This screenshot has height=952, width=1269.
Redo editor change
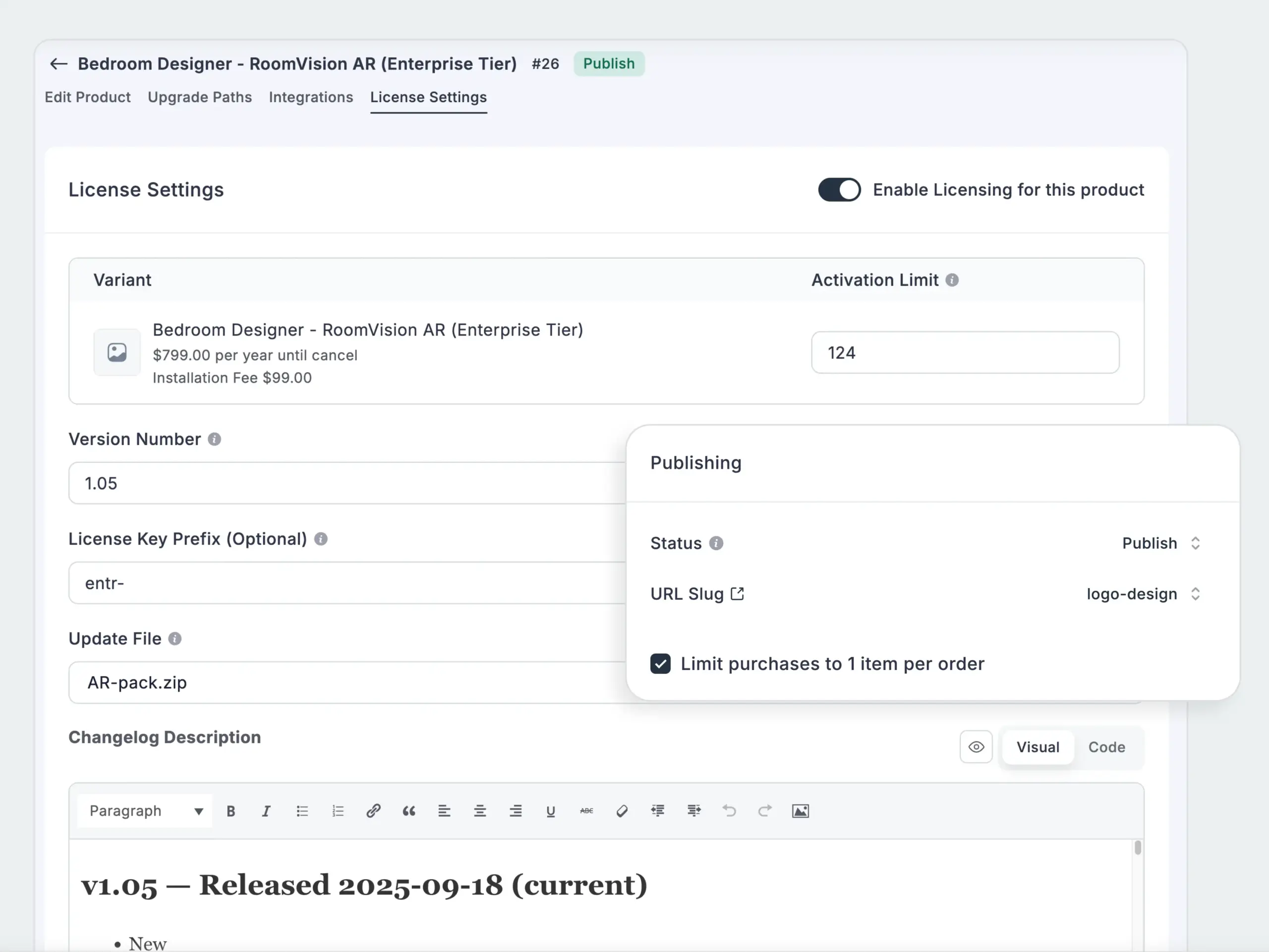[765, 811]
